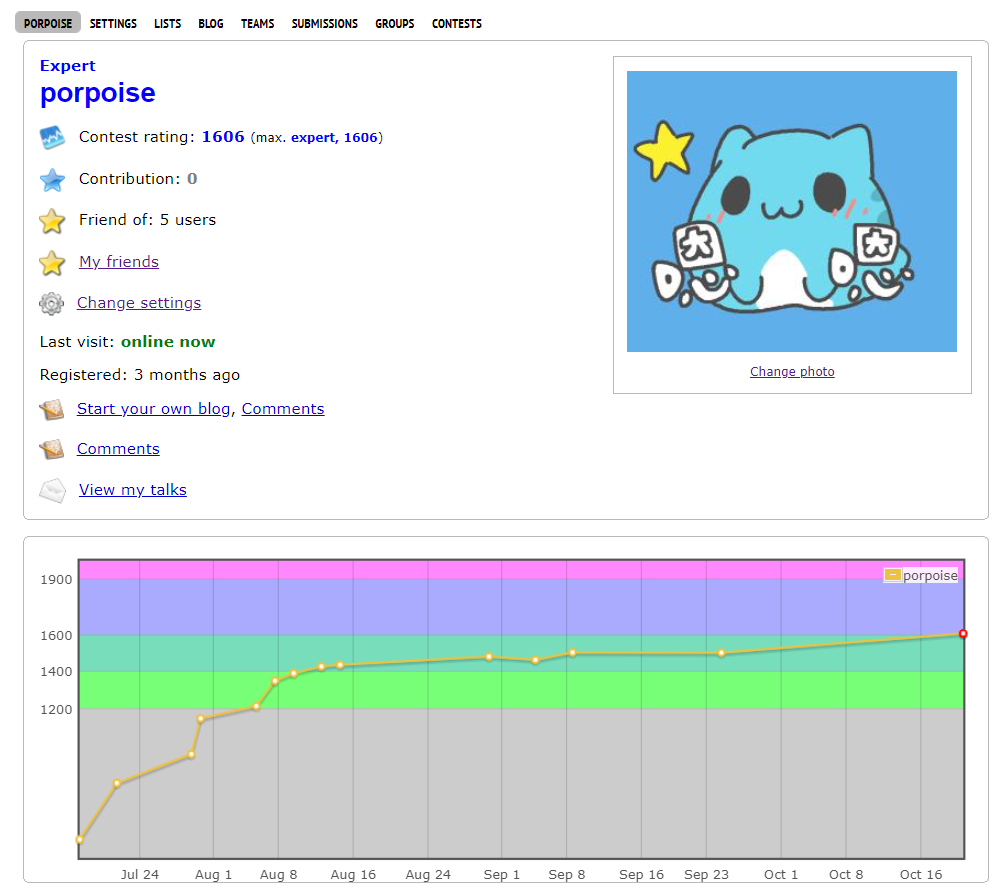Go to the BLOG tab
Screen dimensions: 998x896
coord(211,24)
